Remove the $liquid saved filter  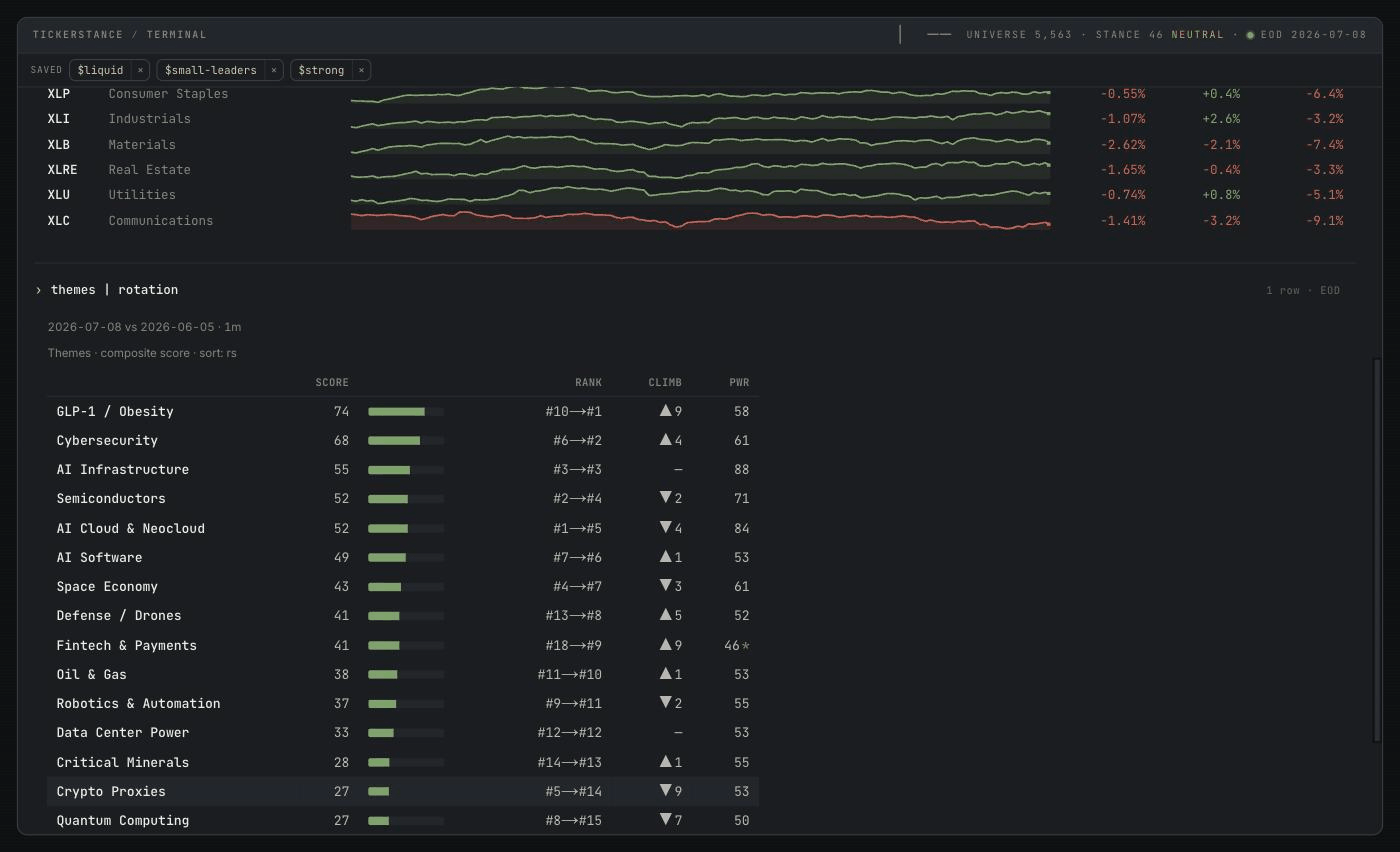140,70
